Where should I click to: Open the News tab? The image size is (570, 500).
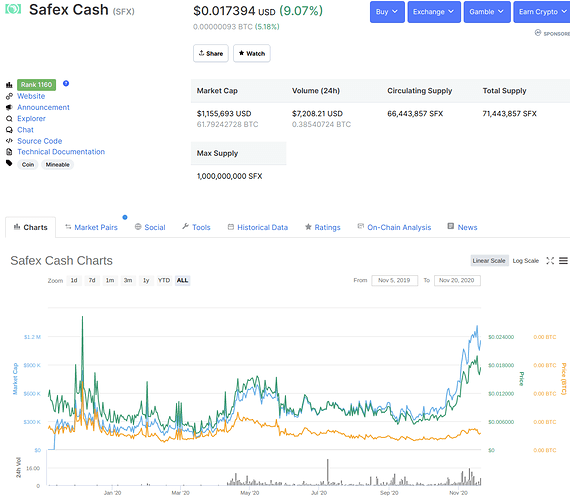pyautogui.click(x=462, y=227)
